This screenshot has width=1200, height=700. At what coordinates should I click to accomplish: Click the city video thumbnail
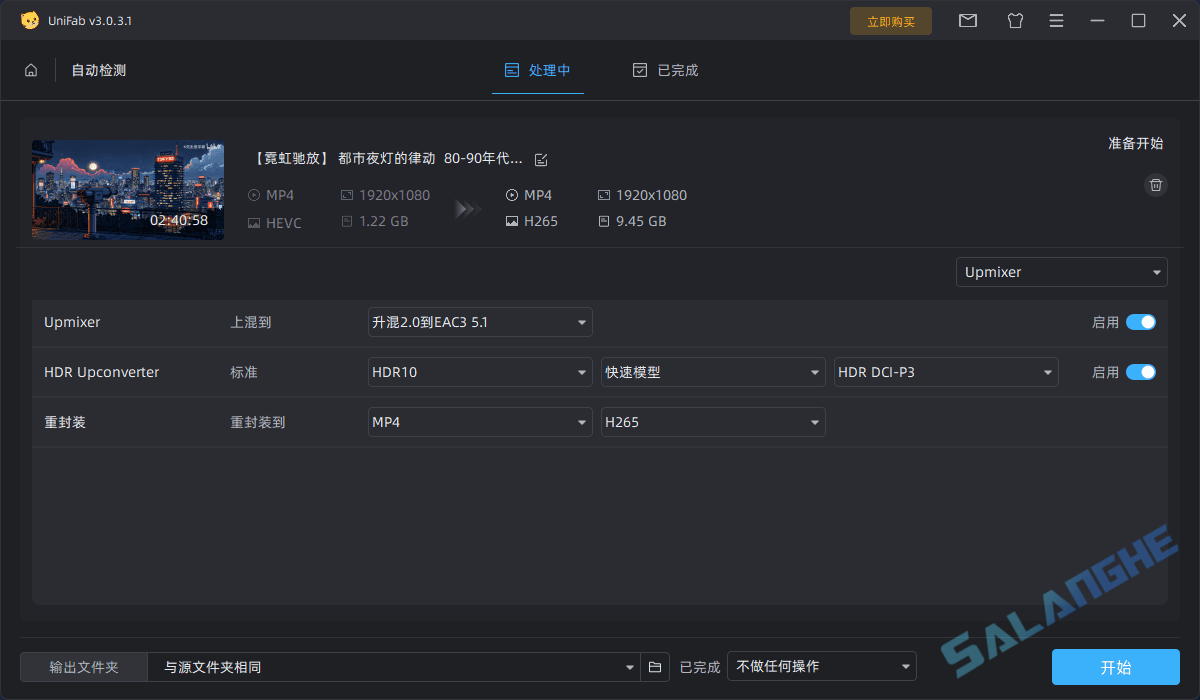click(127, 190)
